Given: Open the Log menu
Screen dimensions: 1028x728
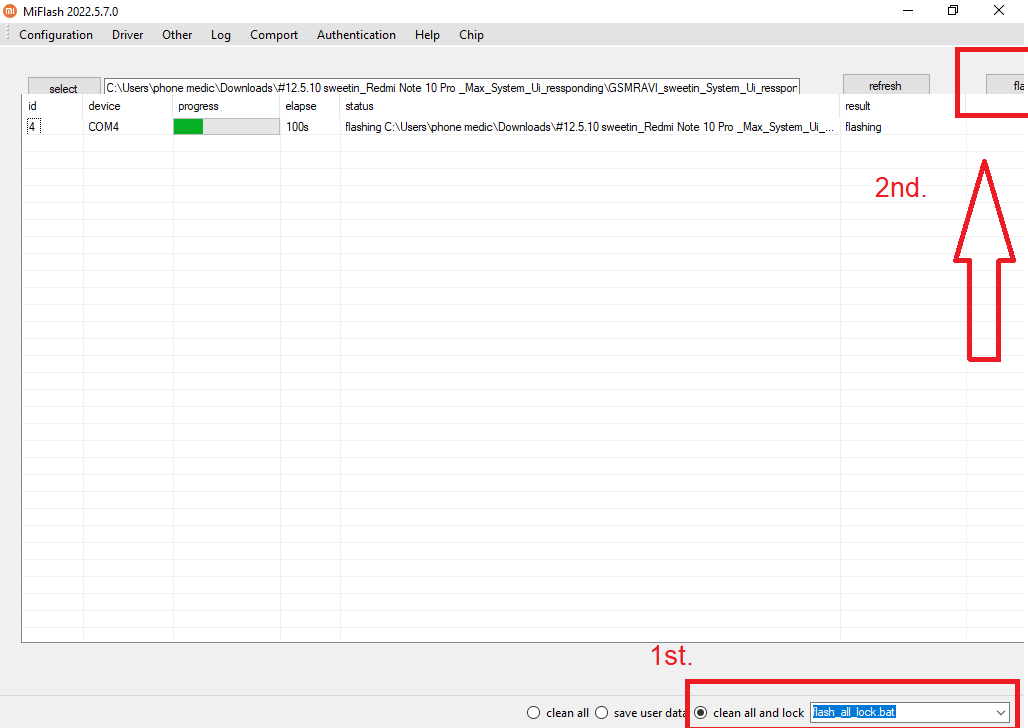Looking at the screenshot, I should point(220,35).
